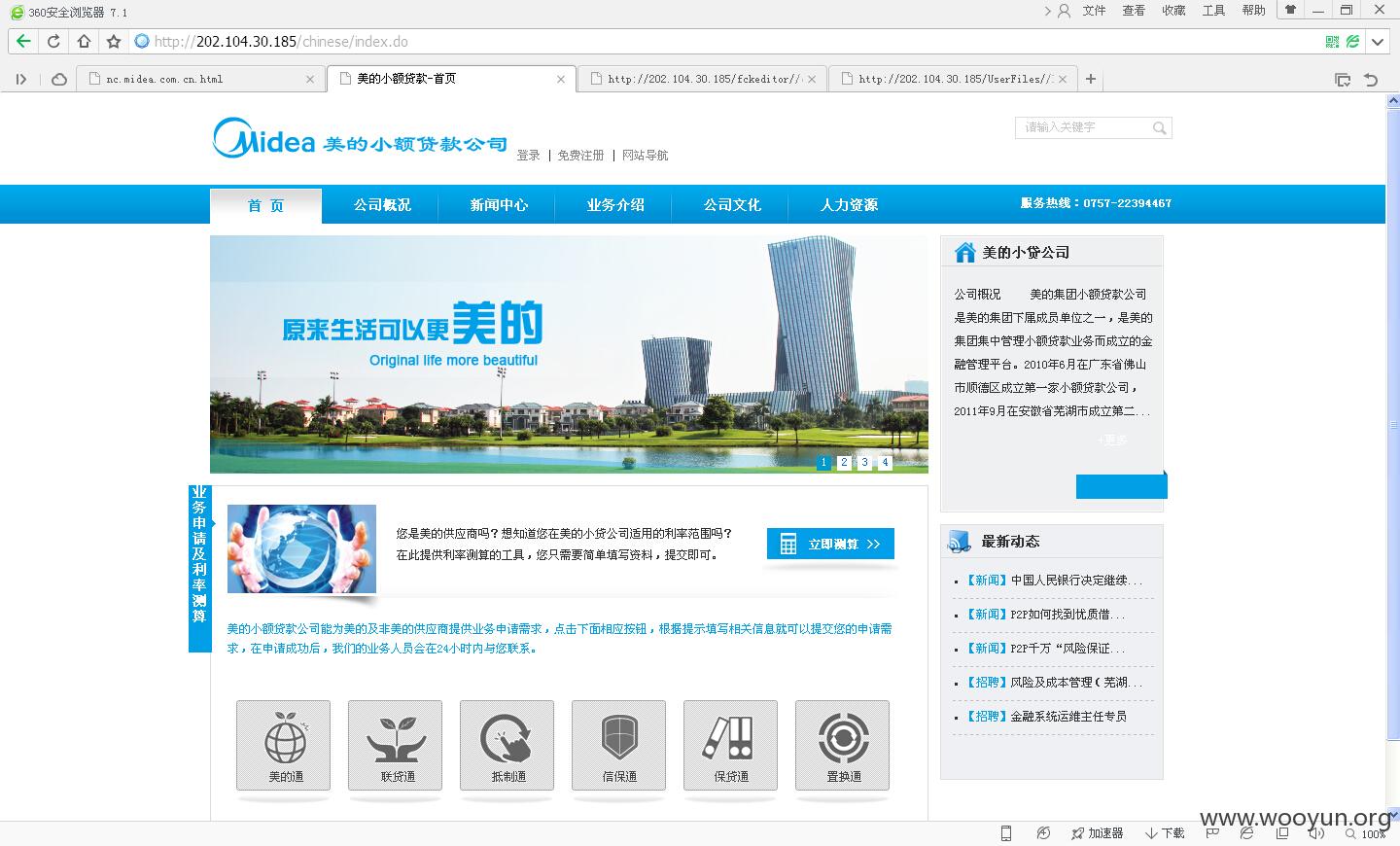1400x846 pixels.
Task: Open the browser home page icon
Action: point(84,42)
